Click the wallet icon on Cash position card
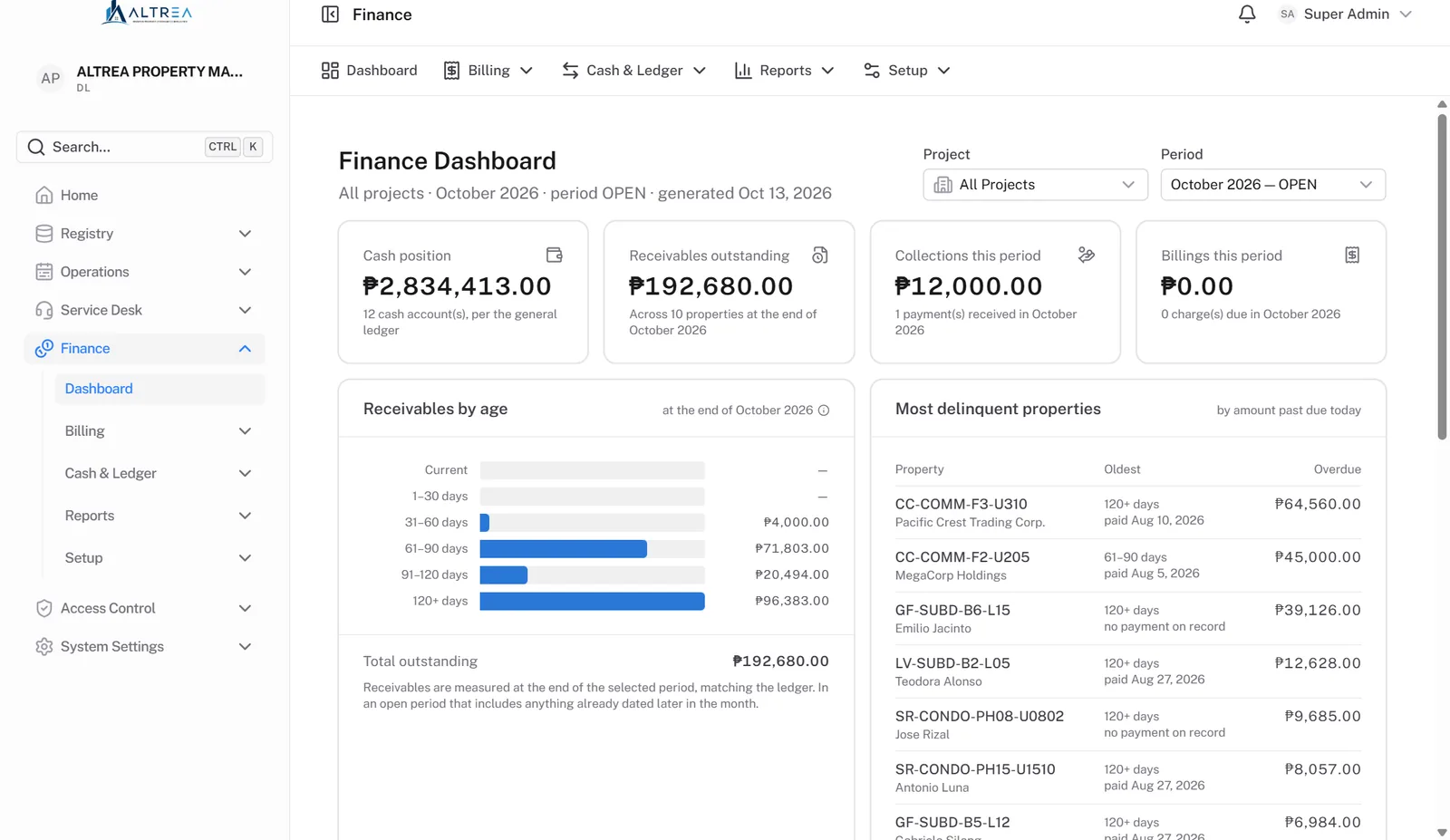 click(x=555, y=256)
